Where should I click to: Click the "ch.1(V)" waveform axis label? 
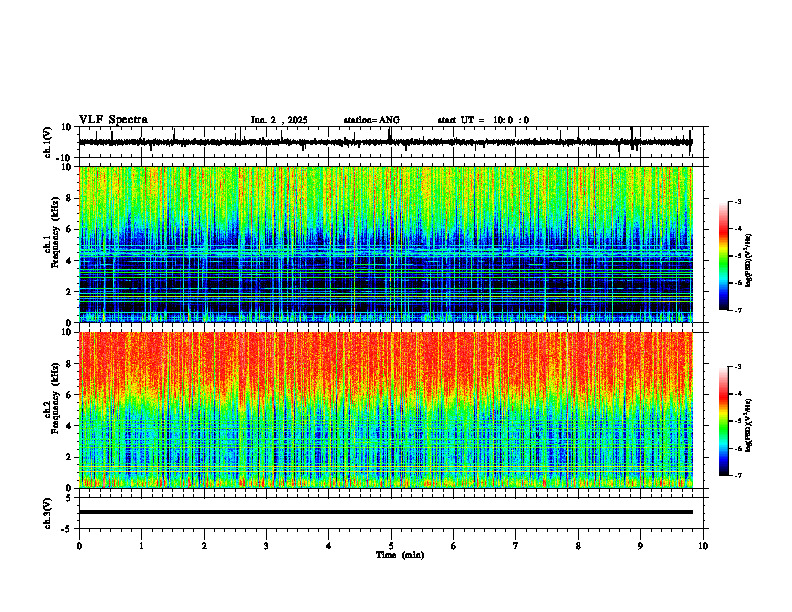pos(47,142)
